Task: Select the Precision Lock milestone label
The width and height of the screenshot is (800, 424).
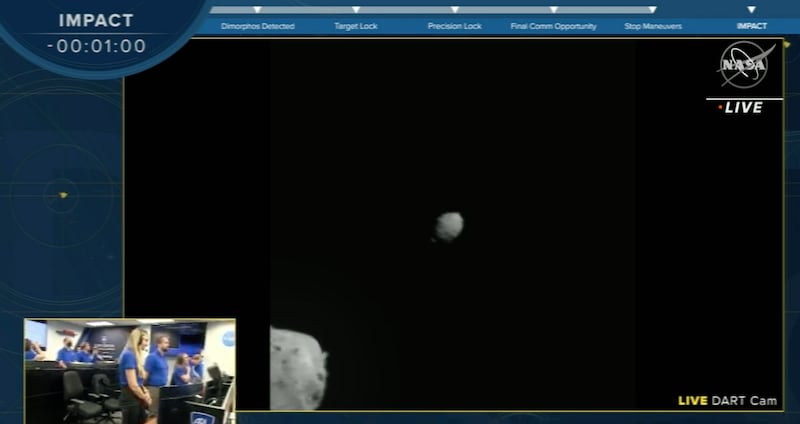Action: click(453, 26)
